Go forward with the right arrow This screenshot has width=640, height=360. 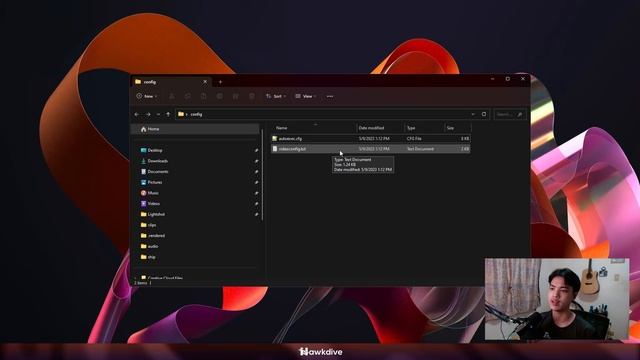(148, 114)
